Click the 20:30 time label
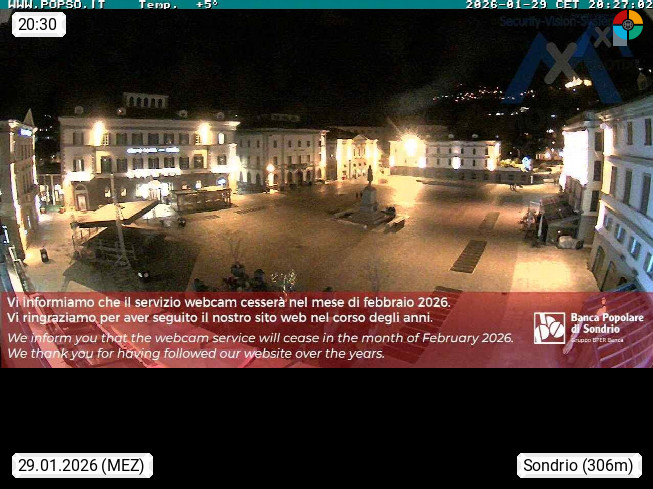Image resolution: width=653 pixels, height=489 pixels. pyautogui.click(x=38, y=24)
